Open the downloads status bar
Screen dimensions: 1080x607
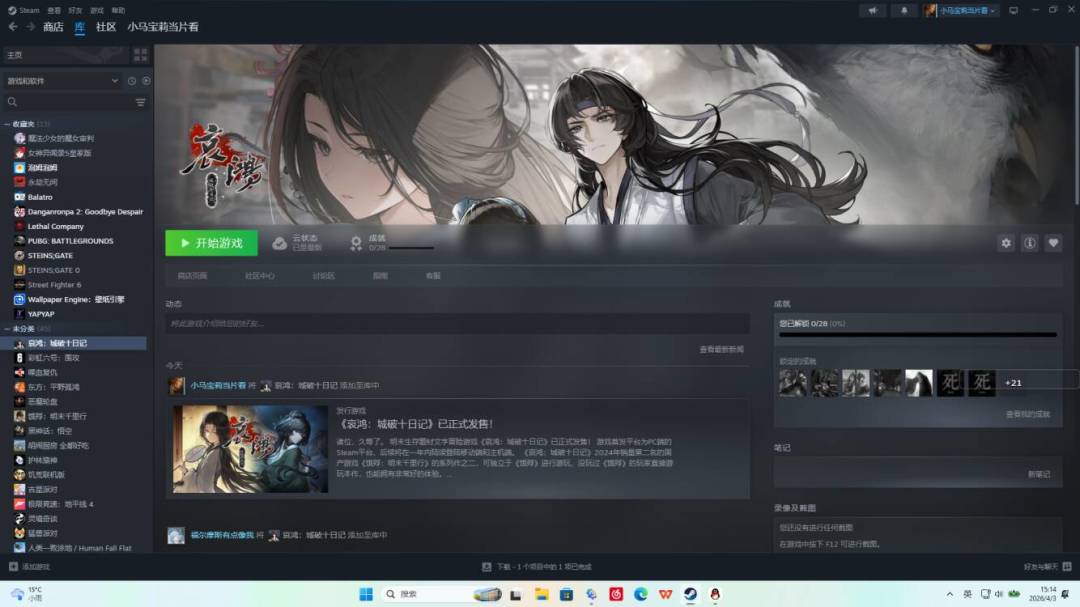coord(537,566)
